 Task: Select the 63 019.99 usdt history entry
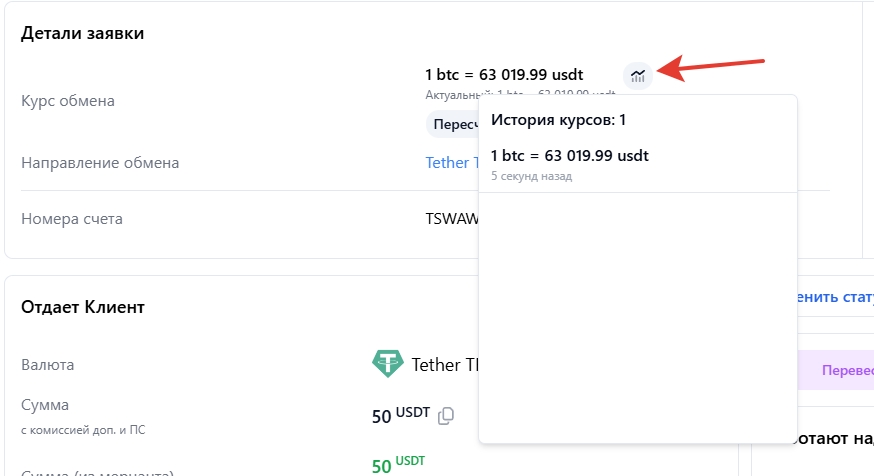click(x=569, y=156)
